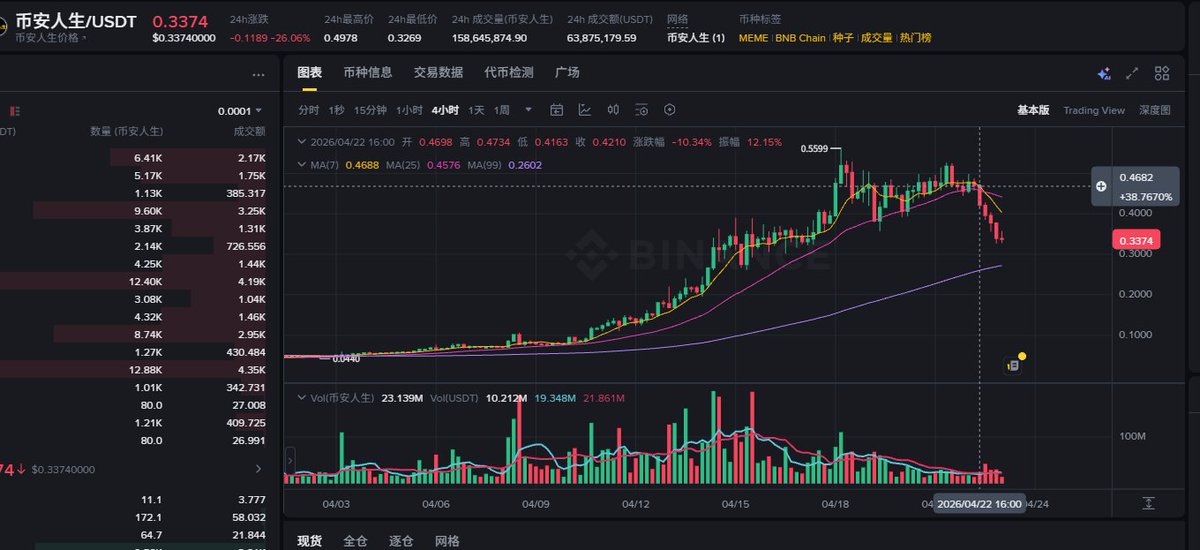The image size is (1200, 550).
Task: Change the candlestick chart style icon
Action: pos(613,110)
